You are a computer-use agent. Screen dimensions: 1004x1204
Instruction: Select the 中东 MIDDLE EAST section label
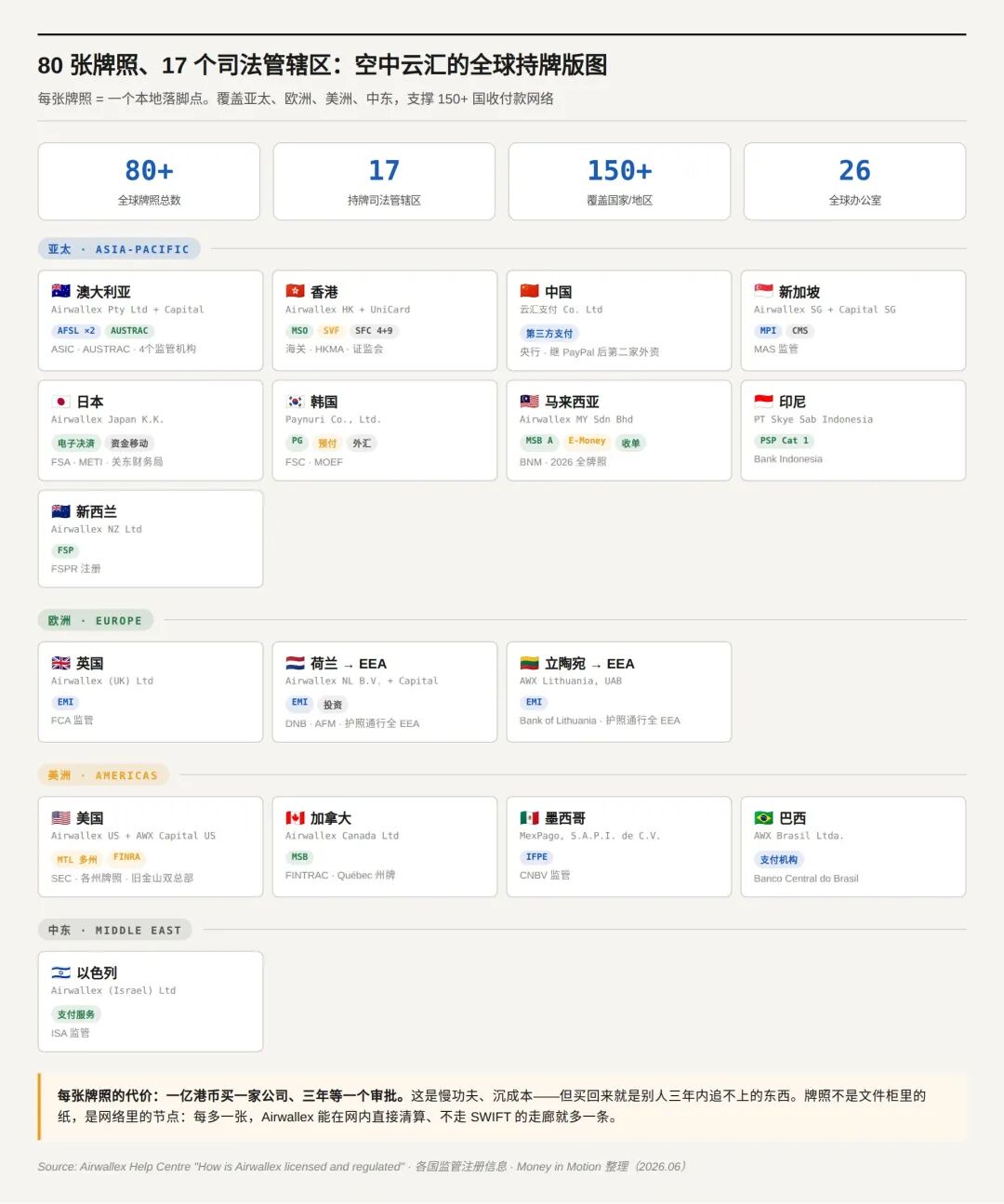(x=115, y=930)
